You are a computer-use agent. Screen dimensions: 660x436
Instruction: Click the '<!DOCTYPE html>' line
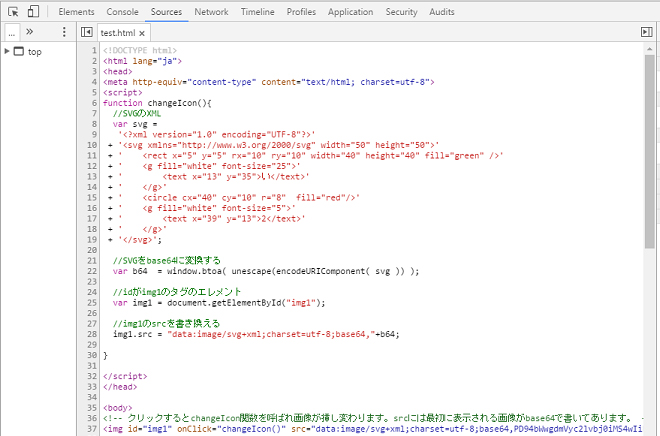click(x=140, y=51)
